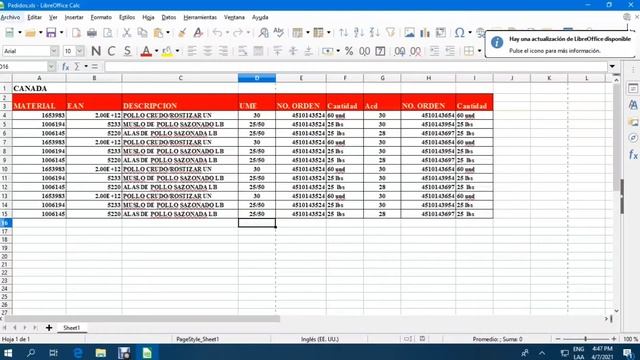640x360 pixels.
Task: Toggle align left
Action: click(192, 51)
